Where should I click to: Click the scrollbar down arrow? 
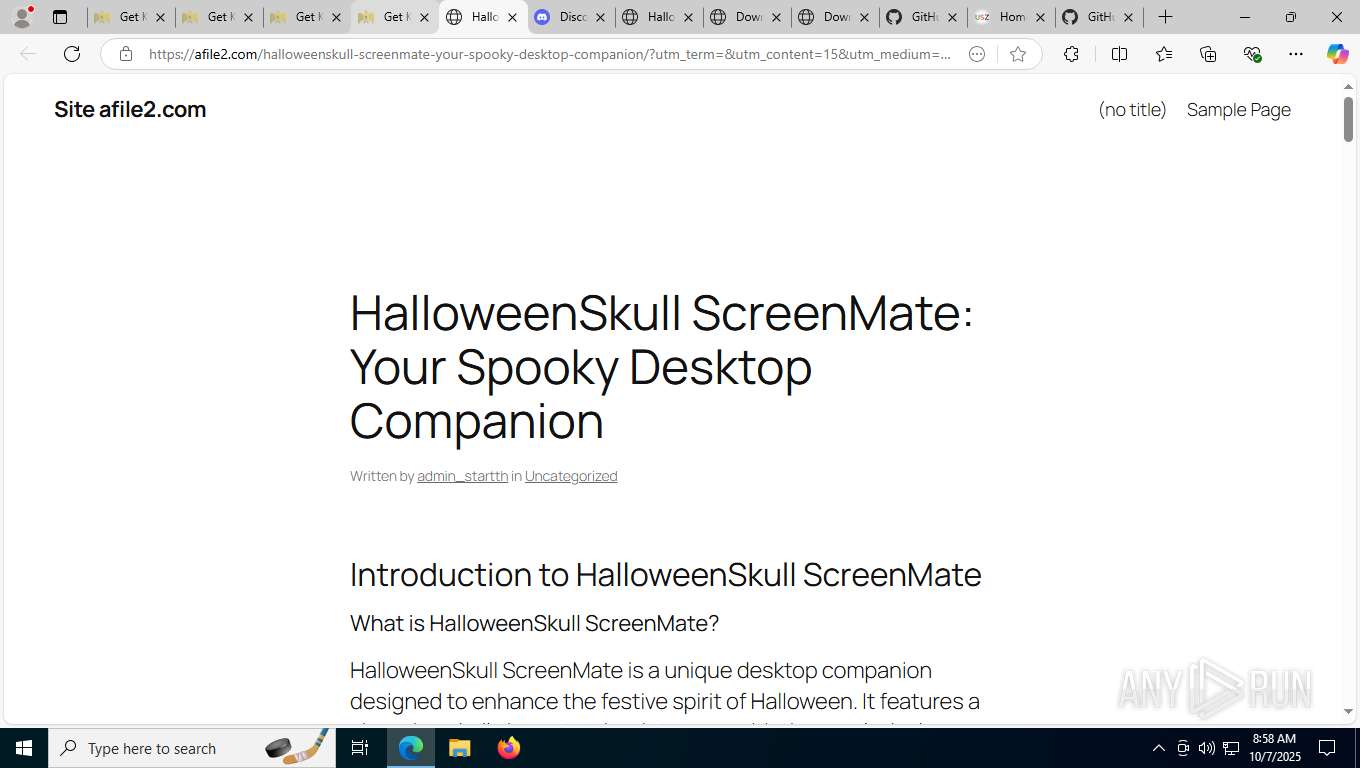coord(1348,712)
